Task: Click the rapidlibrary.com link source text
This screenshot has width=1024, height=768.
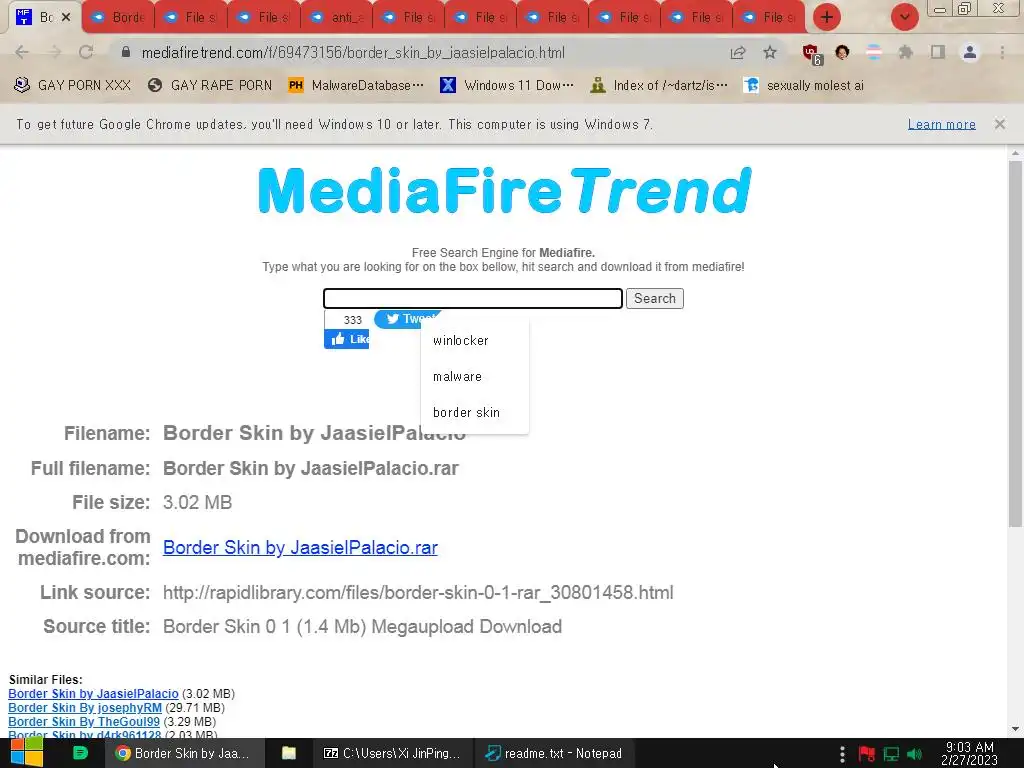Action: [x=418, y=592]
